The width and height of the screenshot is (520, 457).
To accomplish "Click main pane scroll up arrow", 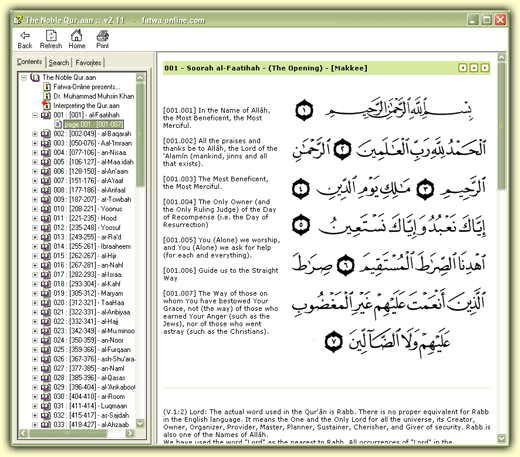I will [x=501, y=57].
